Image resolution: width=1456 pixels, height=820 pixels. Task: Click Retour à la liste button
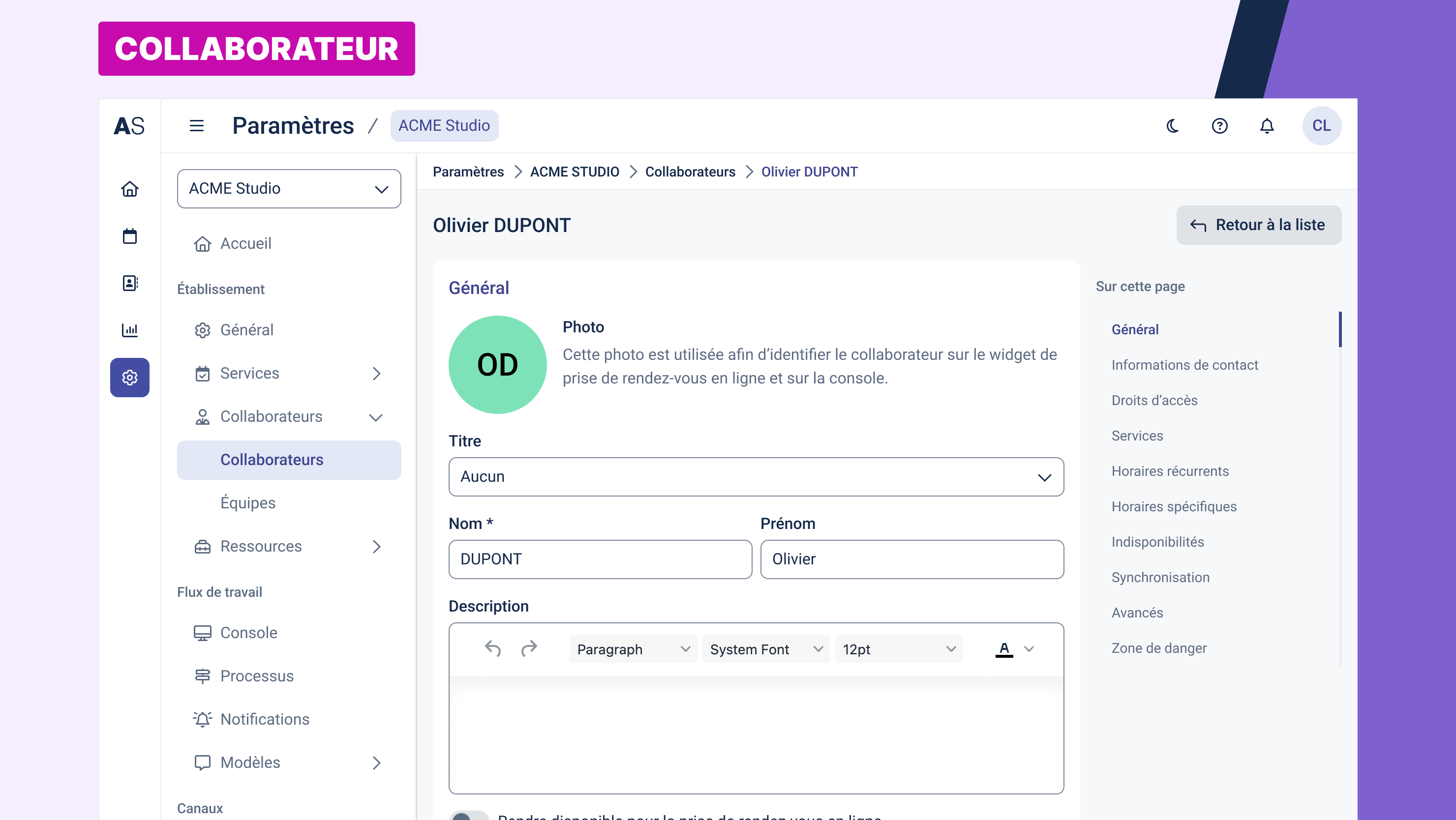click(1258, 225)
